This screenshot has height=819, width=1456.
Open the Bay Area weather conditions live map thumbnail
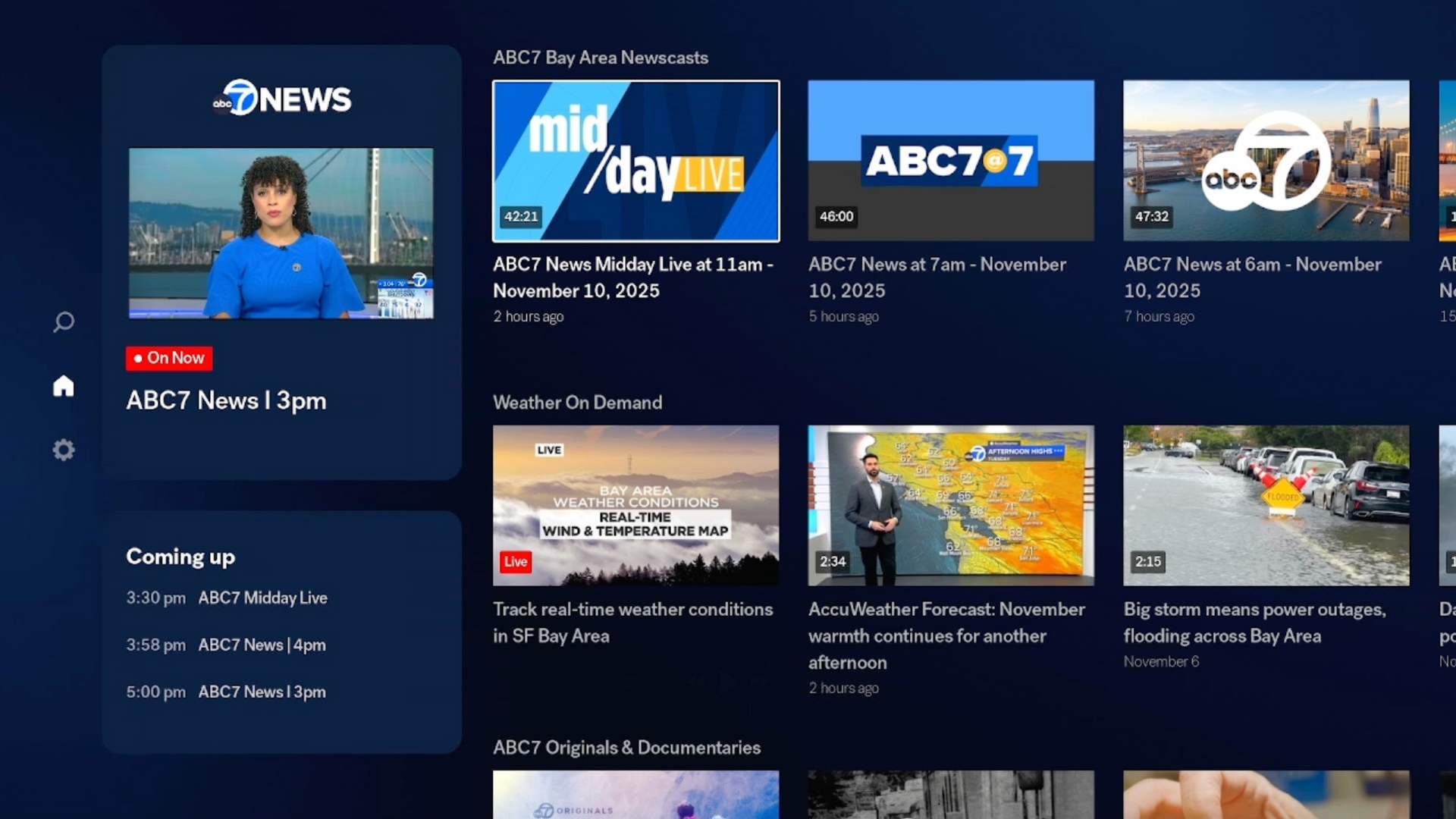636,506
